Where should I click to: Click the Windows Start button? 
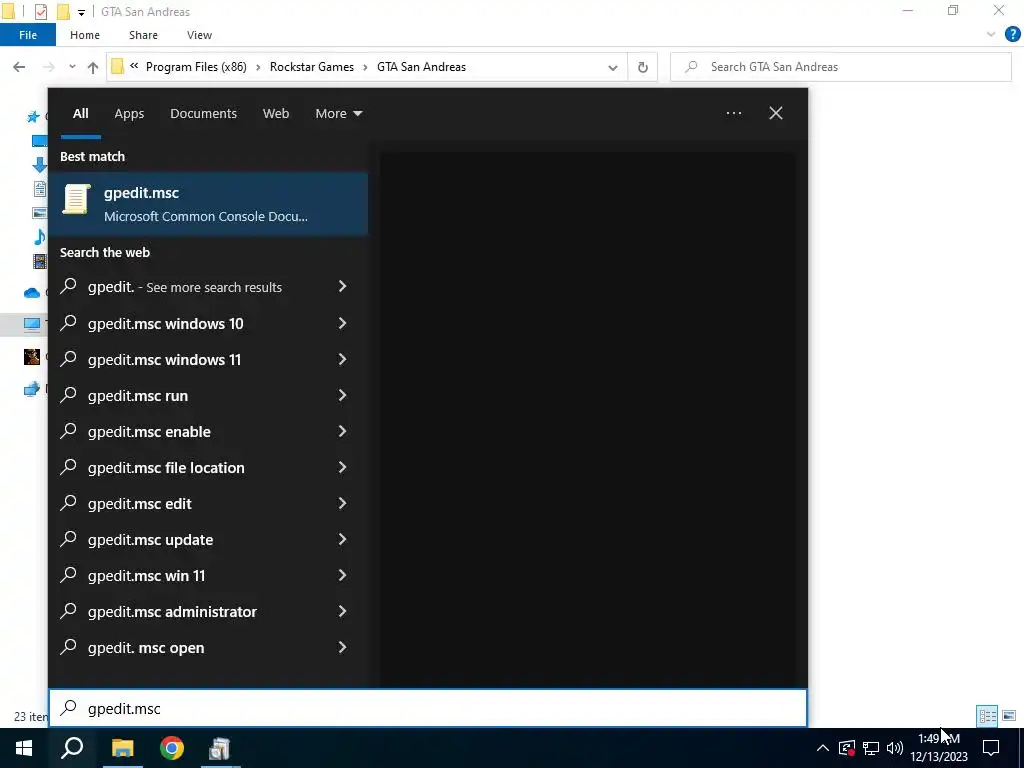click(24, 748)
